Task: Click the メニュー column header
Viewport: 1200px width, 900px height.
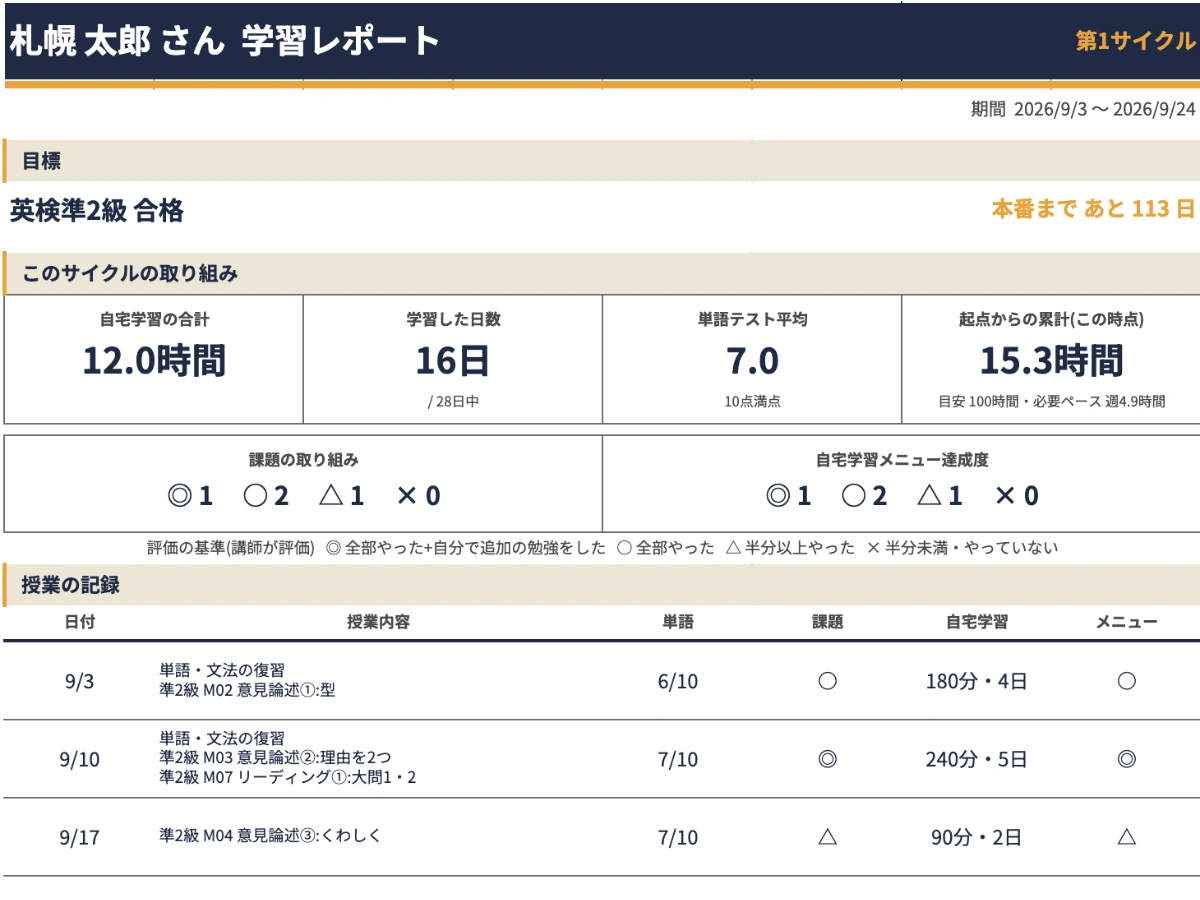Action: point(1126,622)
